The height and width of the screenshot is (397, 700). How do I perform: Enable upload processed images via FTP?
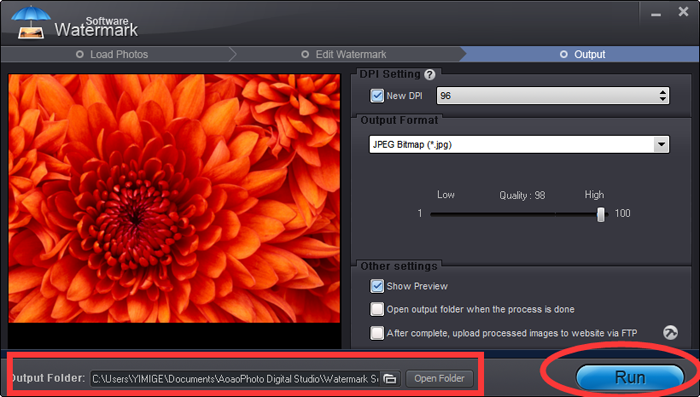[377, 333]
